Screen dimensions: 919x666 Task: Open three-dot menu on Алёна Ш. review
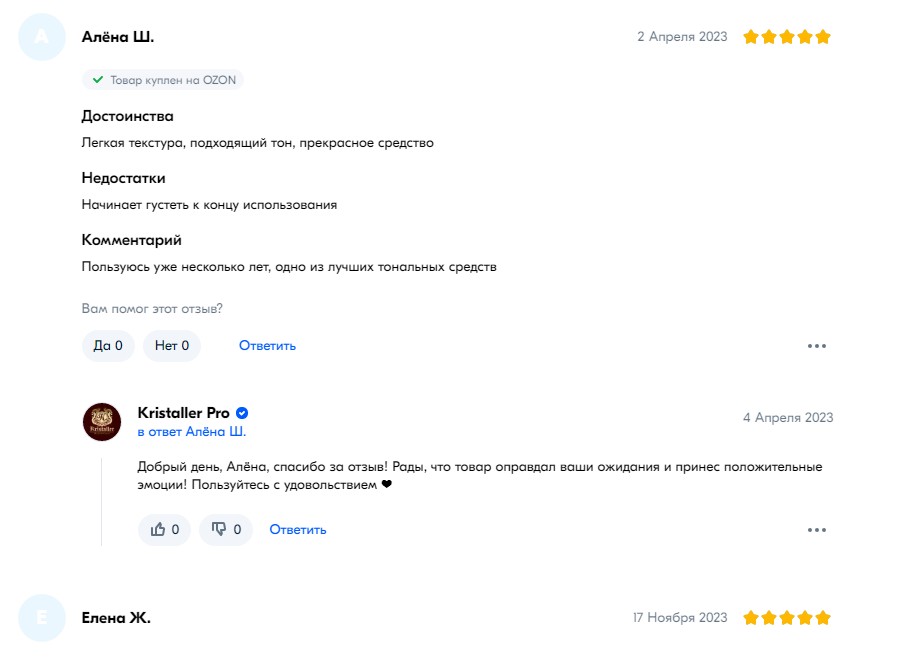[x=816, y=346]
